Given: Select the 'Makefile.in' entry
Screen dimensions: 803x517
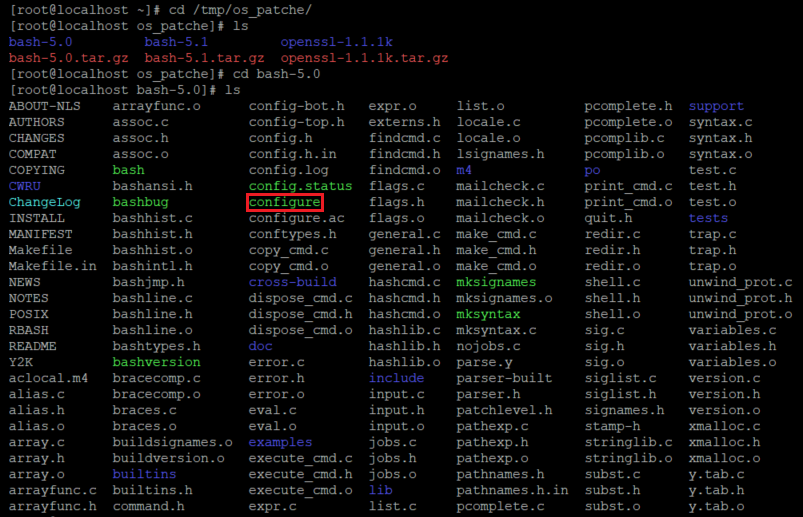Looking at the screenshot, I should pyautogui.click(x=52, y=266).
